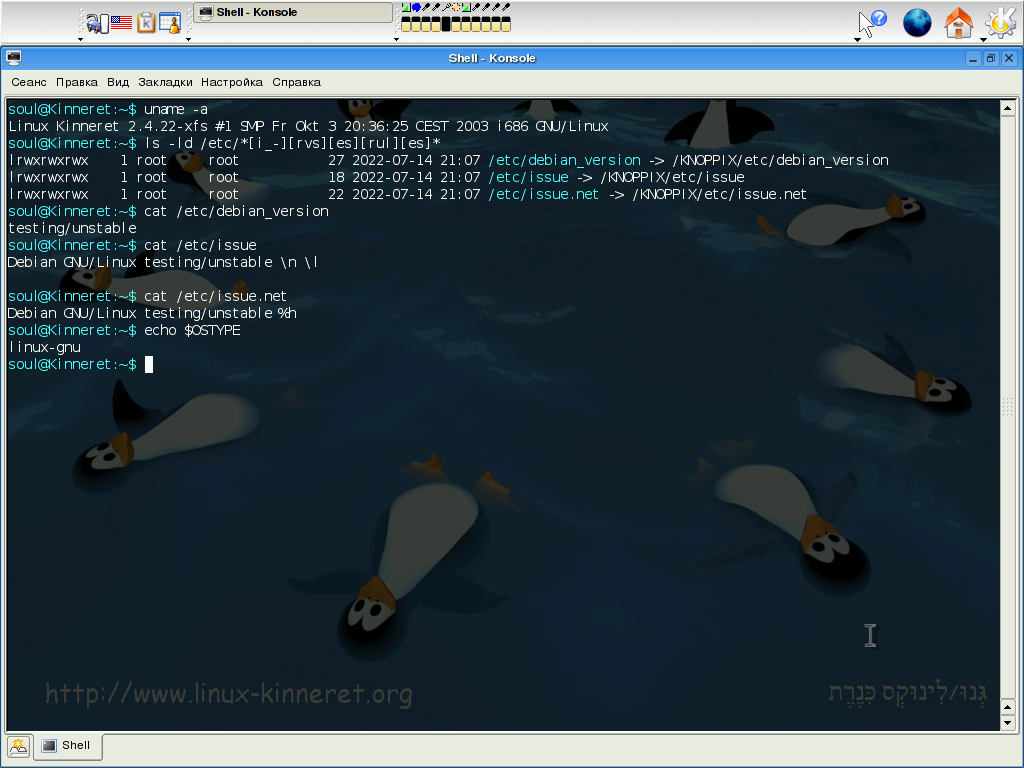Click the network plug icon in the panel
The height and width of the screenshot is (768, 1024).
pyautogui.click(x=97, y=24)
